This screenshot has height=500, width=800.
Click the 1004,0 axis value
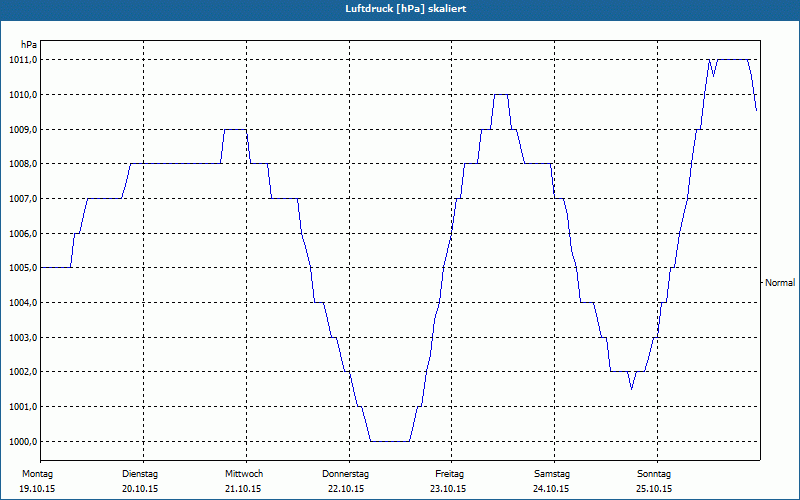pos(23,303)
